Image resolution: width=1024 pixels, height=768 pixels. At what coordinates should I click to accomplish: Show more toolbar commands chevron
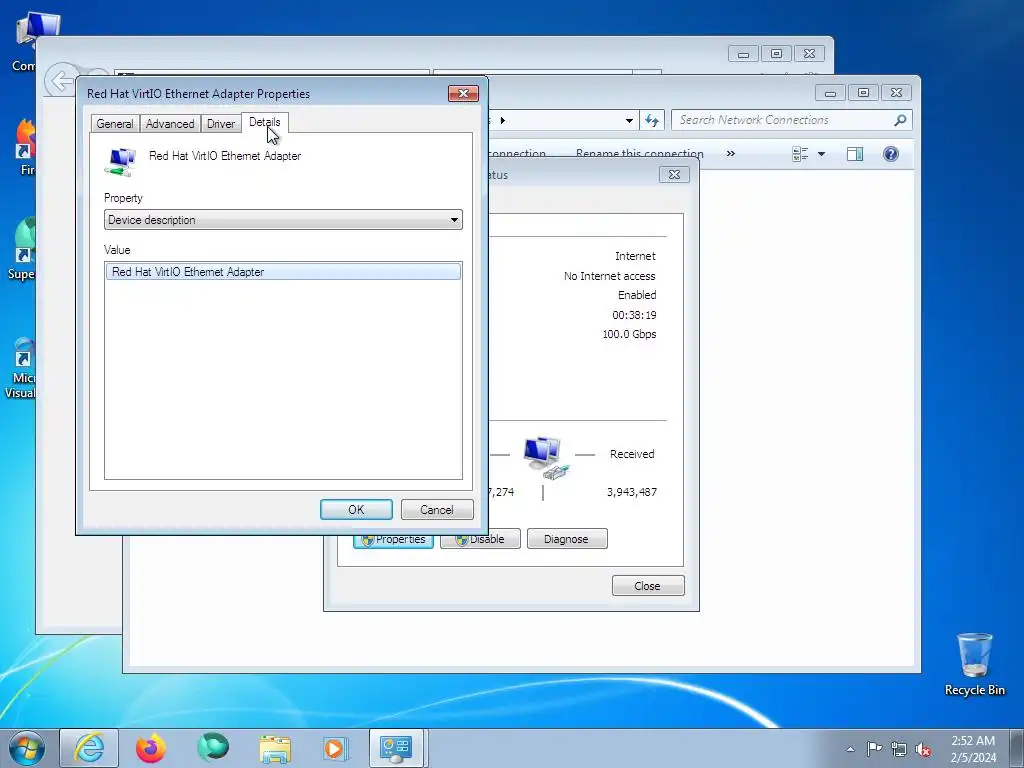[731, 153]
